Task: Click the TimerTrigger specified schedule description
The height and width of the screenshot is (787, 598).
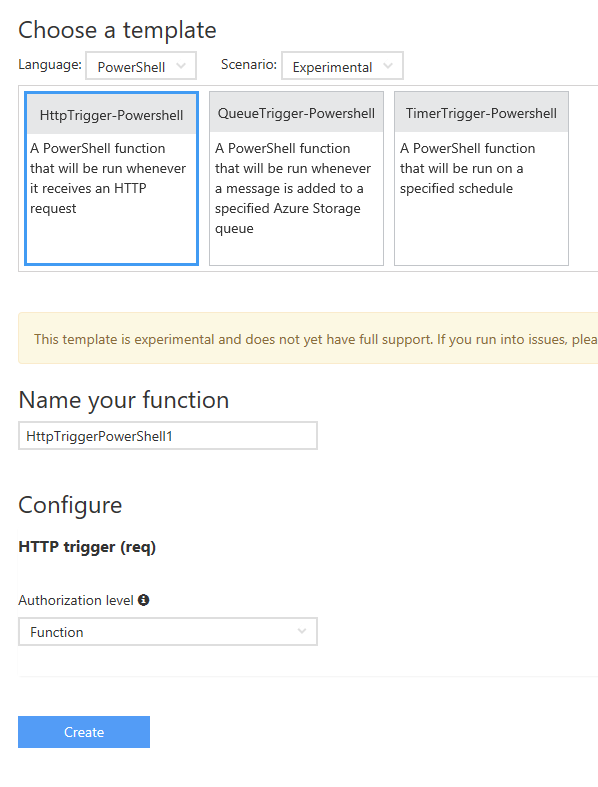Action: pyautogui.click(x=467, y=168)
